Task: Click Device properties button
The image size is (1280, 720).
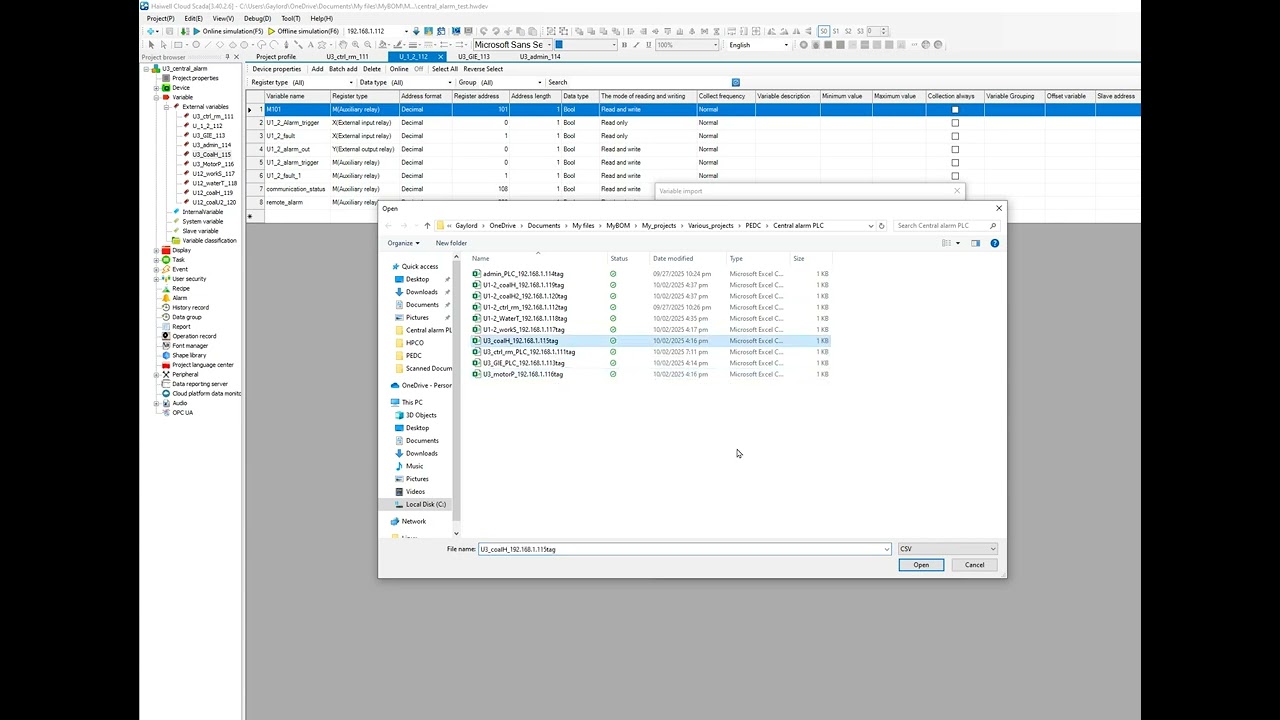Action: (x=277, y=69)
